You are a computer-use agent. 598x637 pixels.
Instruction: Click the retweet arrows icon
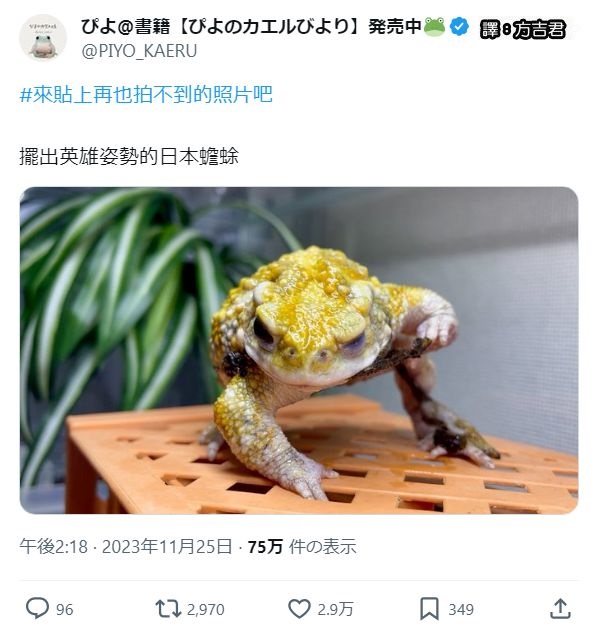pyautogui.click(x=168, y=609)
